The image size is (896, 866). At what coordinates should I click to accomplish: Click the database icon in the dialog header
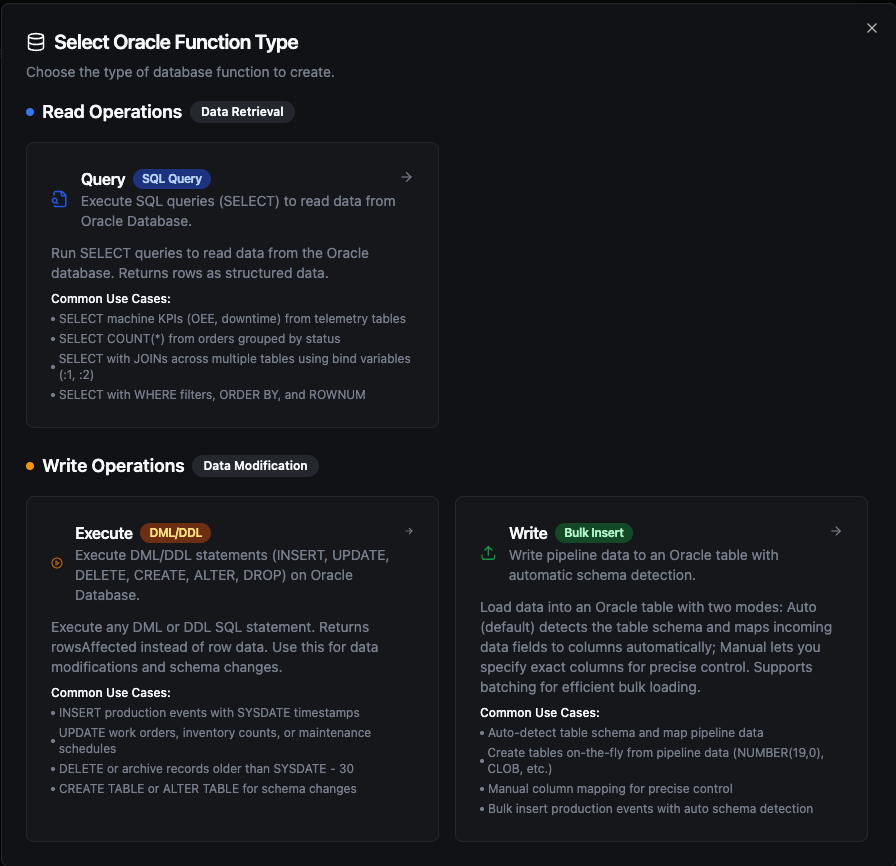point(36,42)
